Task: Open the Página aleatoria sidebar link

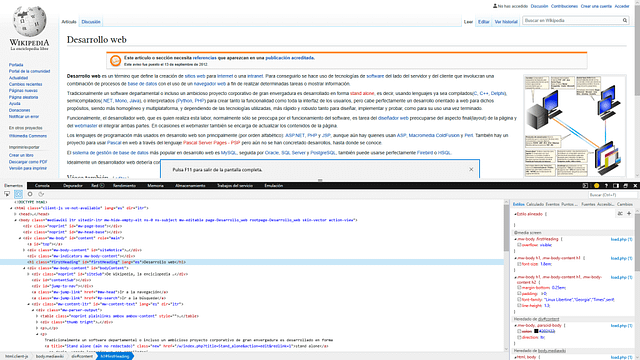Action: coord(23,97)
